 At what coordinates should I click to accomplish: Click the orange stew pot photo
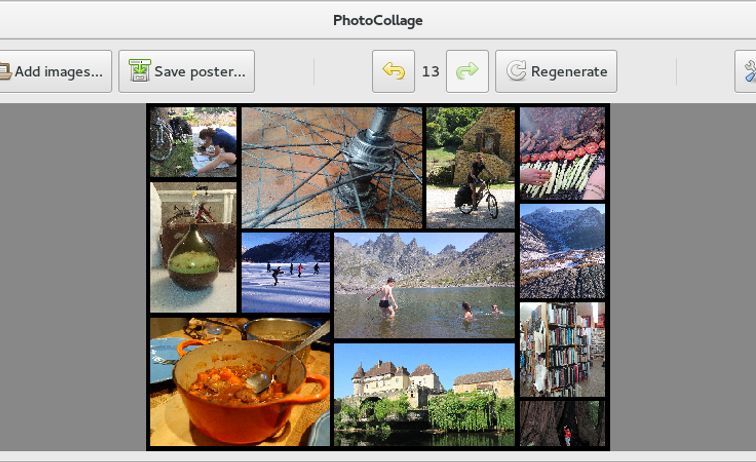click(238, 381)
